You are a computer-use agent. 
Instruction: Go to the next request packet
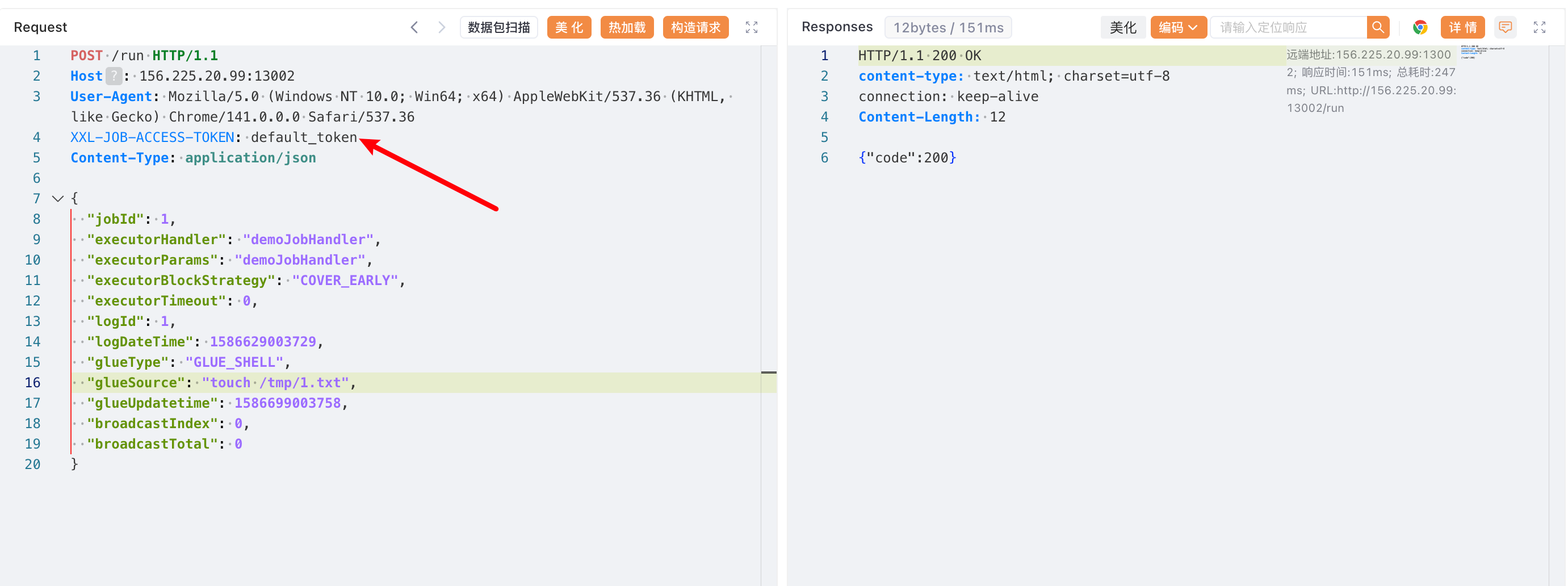tap(442, 27)
